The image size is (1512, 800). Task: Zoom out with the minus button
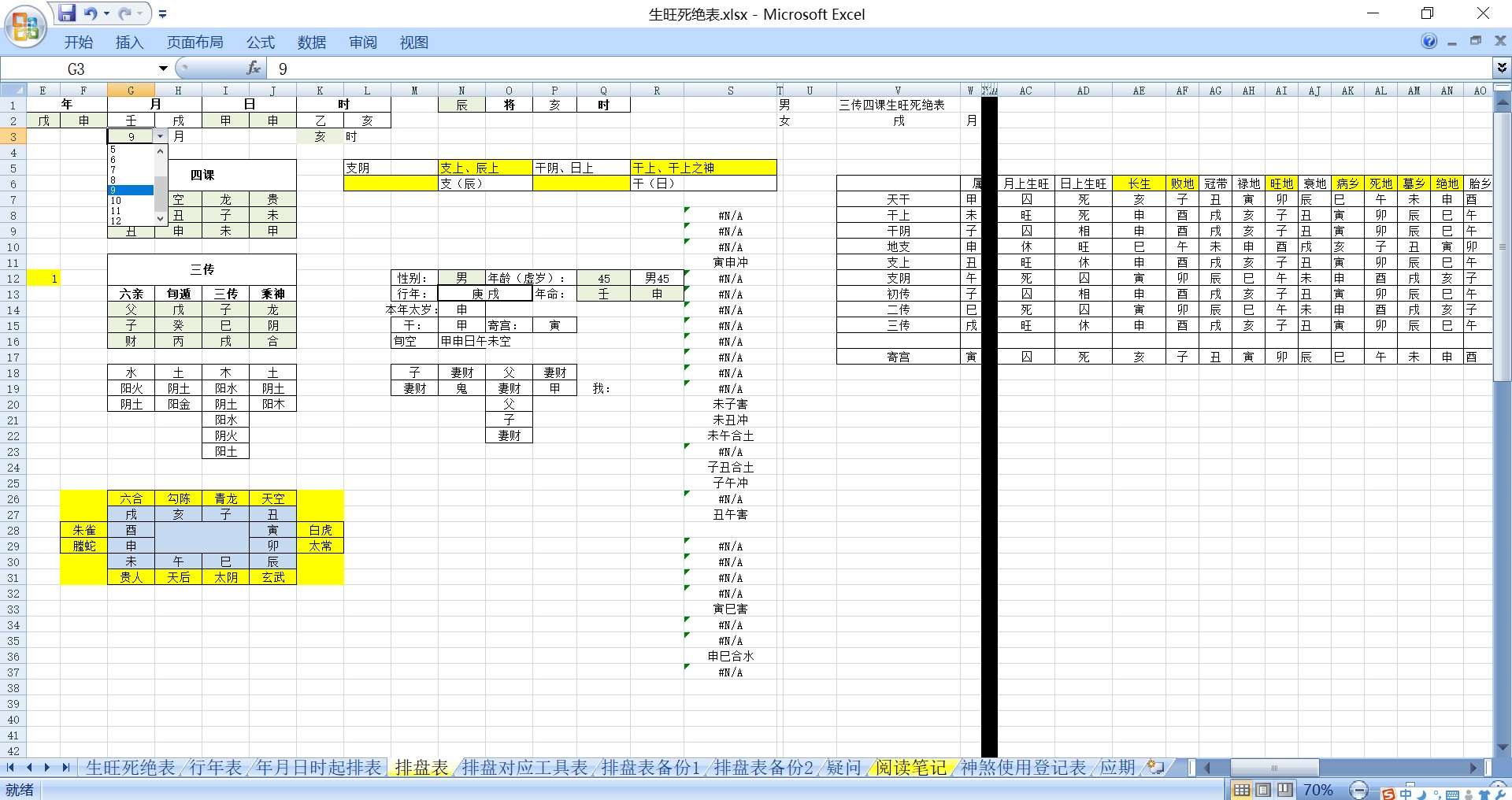coord(1358,790)
